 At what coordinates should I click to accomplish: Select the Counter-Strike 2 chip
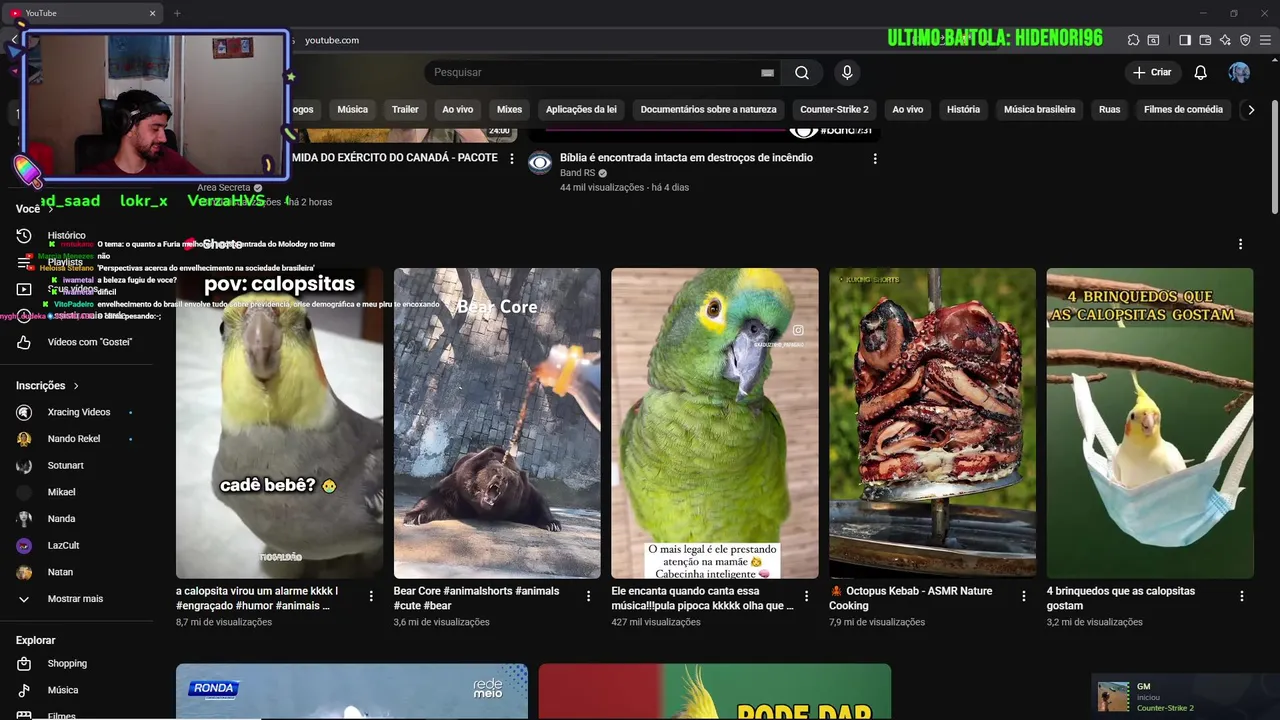[x=834, y=109]
